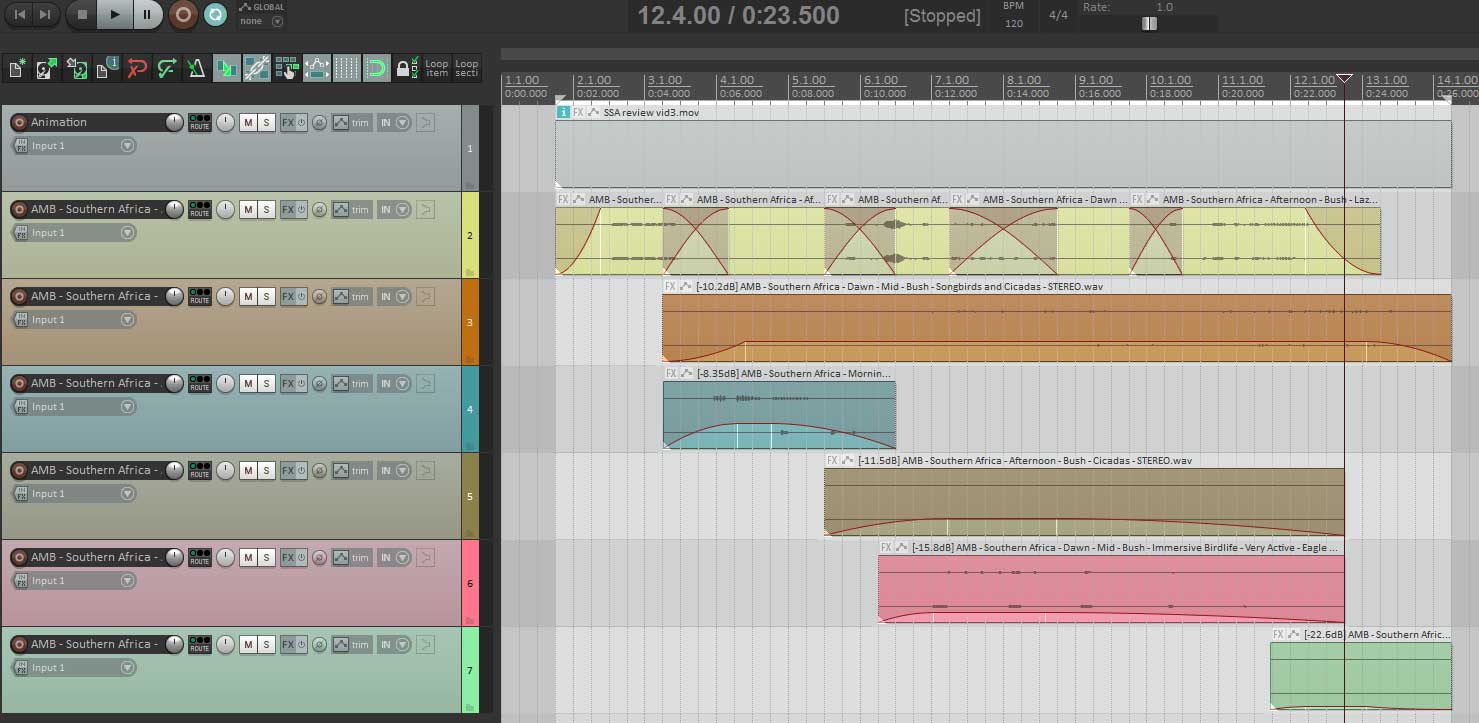1479x723 pixels.
Task: Click the Save Project disk icon
Action: click(x=77, y=69)
